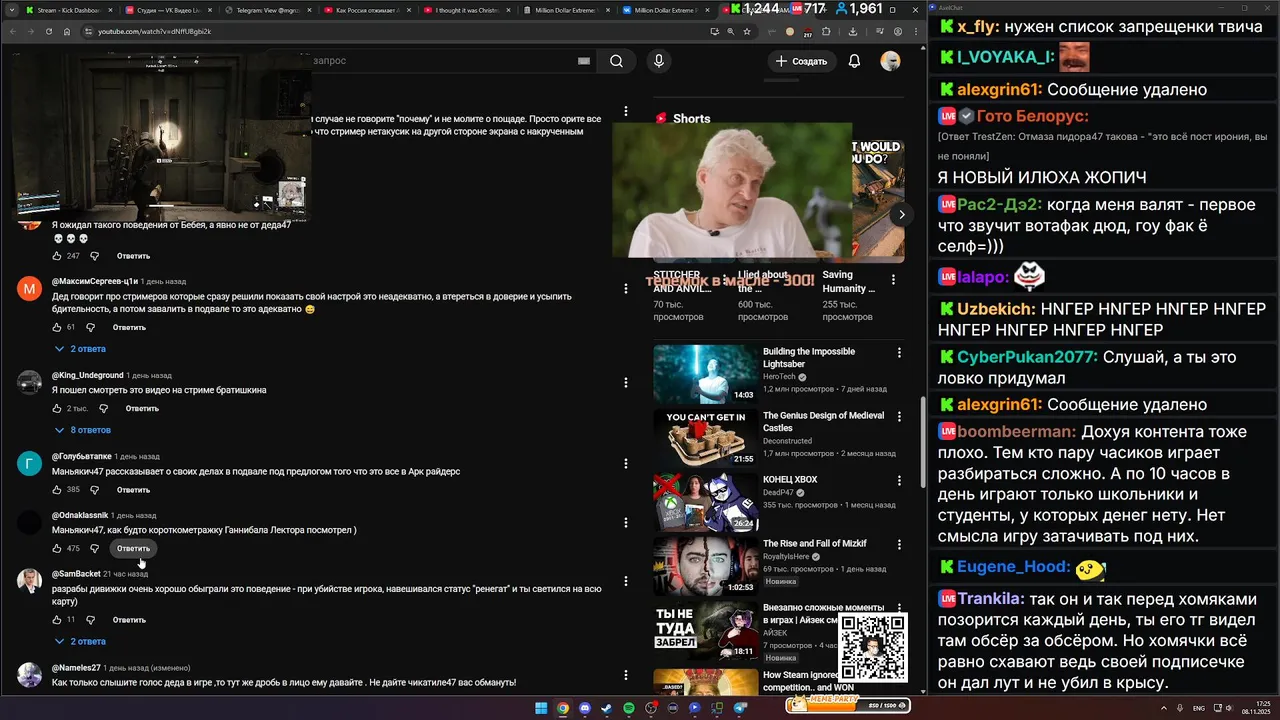Open the YouTube account avatar menu

pyautogui.click(x=890, y=61)
